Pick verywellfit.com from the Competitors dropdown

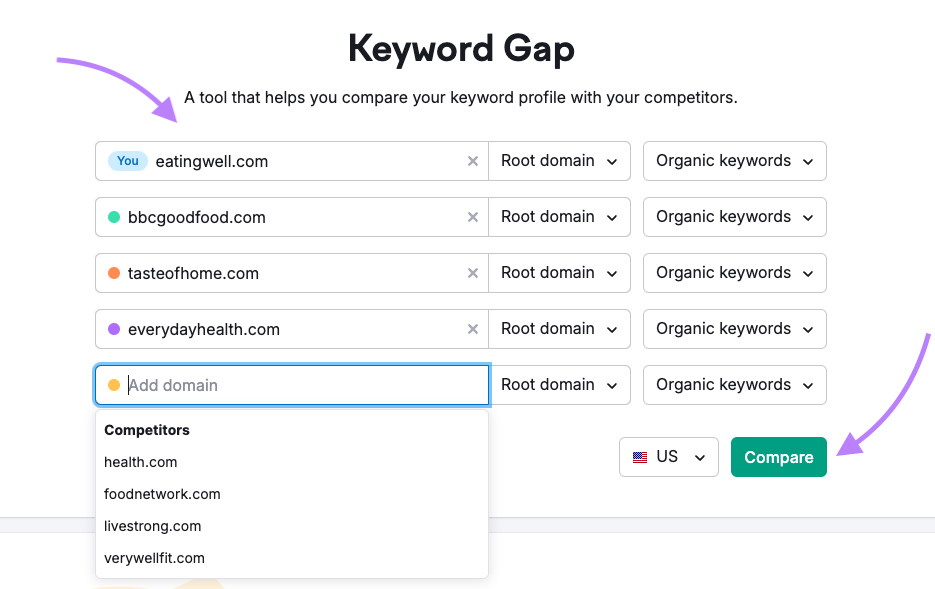(154, 558)
